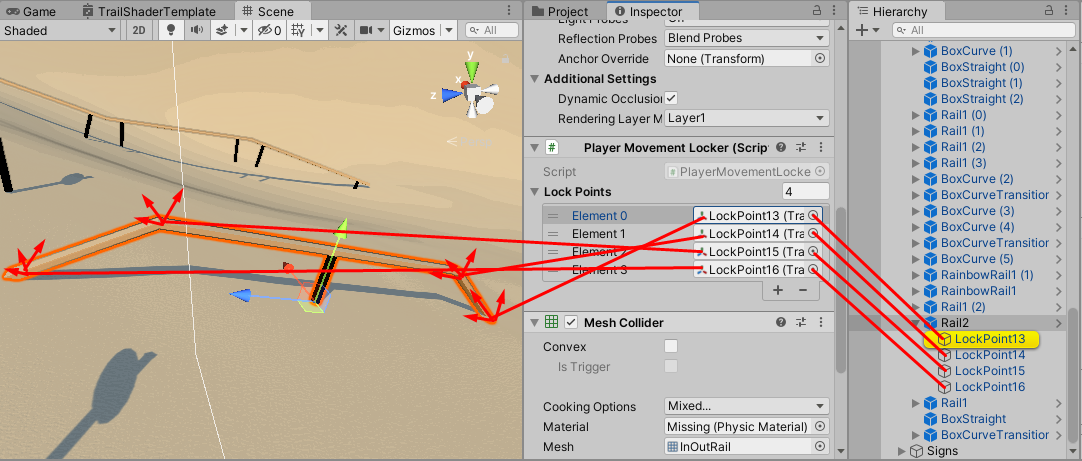
Task: Click the scene orientation gizmo Z axis cone
Action: [x=451, y=96]
